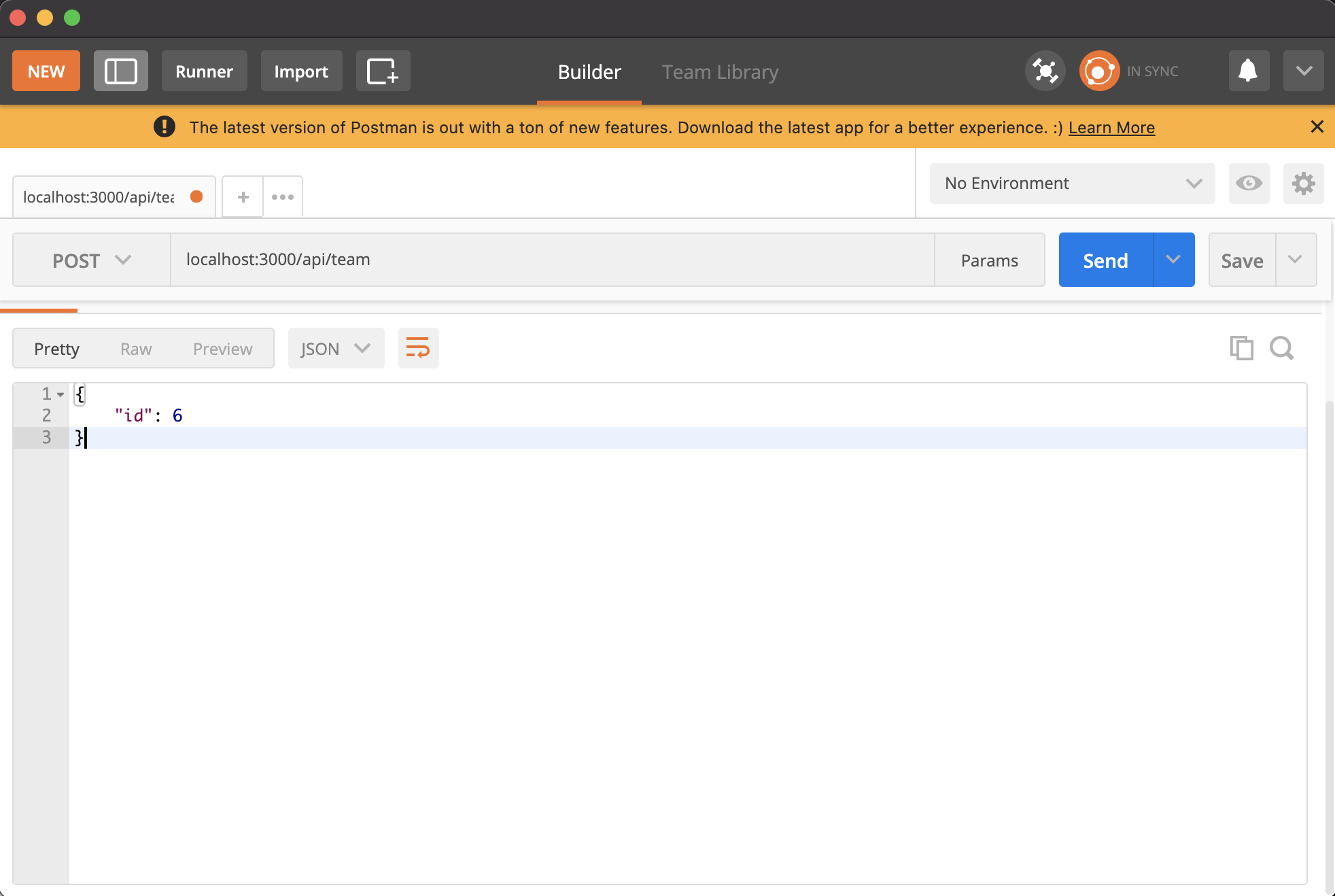
Task: Open manage environments gear icon
Action: click(1303, 184)
